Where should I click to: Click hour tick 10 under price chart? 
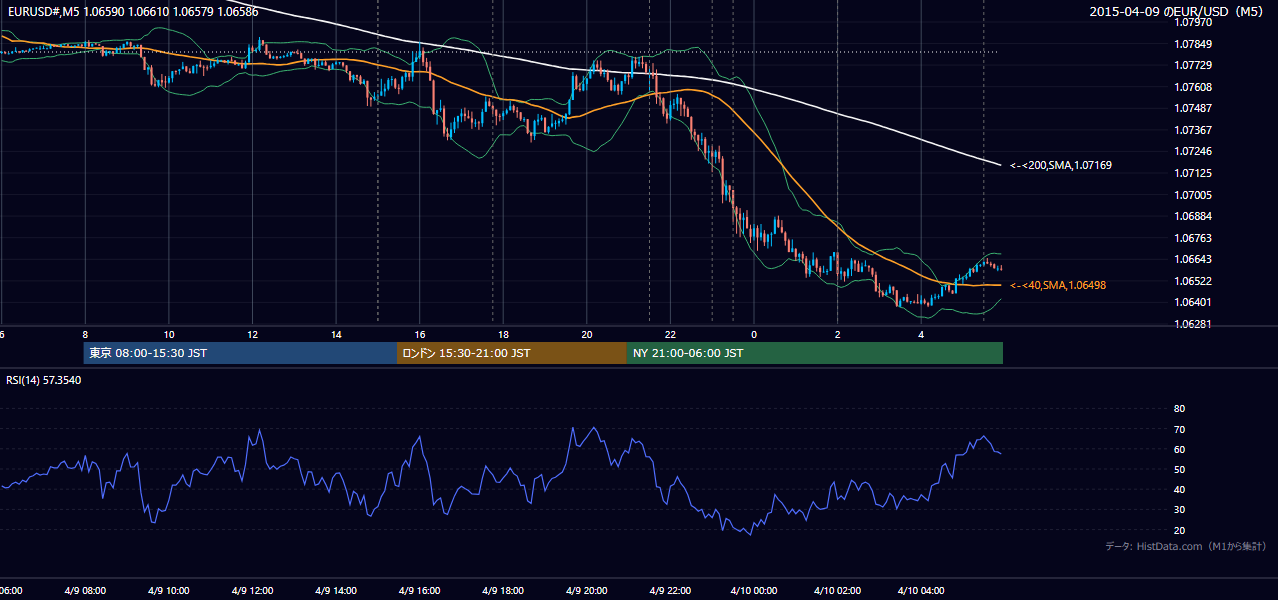coord(169,334)
